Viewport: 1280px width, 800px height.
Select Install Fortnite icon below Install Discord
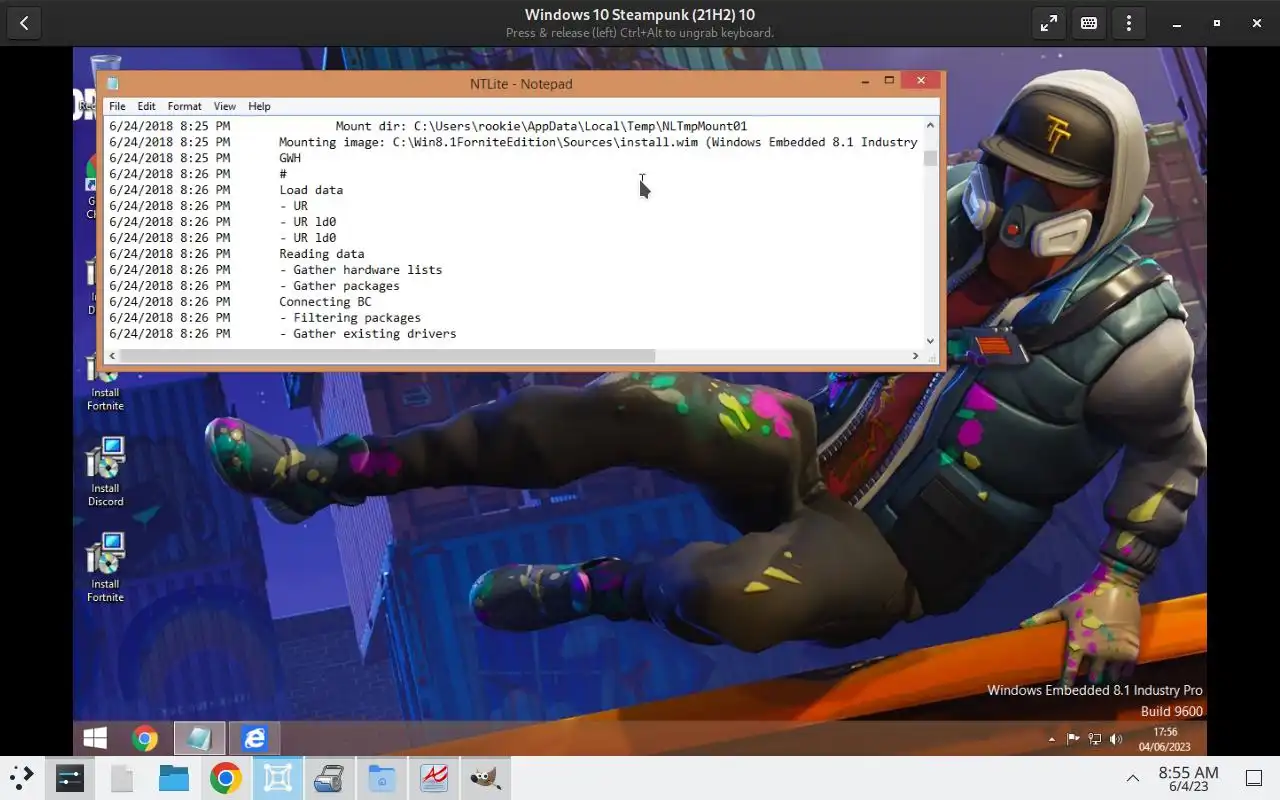(105, 567)
